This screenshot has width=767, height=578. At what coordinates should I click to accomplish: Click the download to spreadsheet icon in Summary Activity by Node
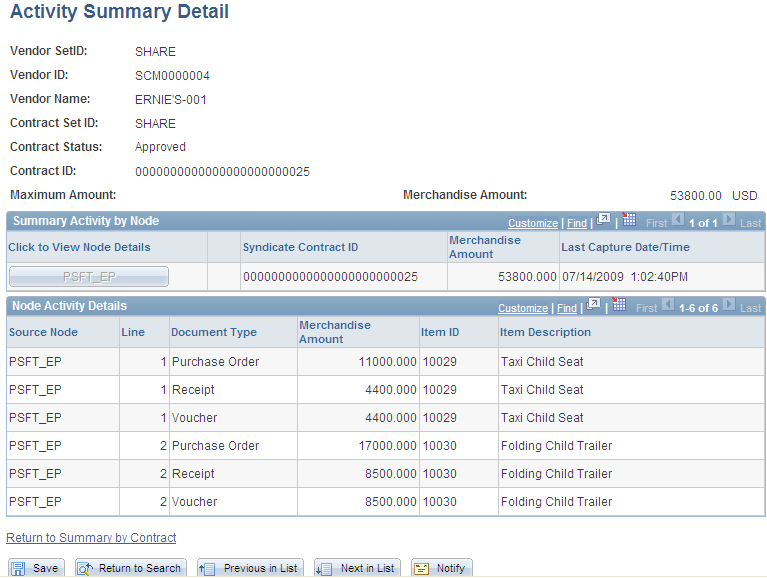coord(629,219)
